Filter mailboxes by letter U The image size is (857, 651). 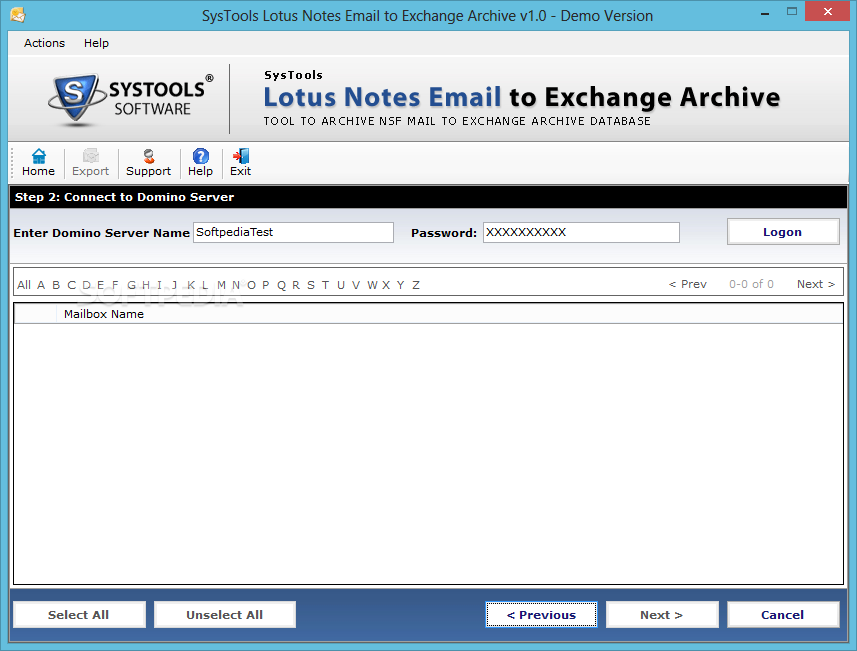coord(341,285)
